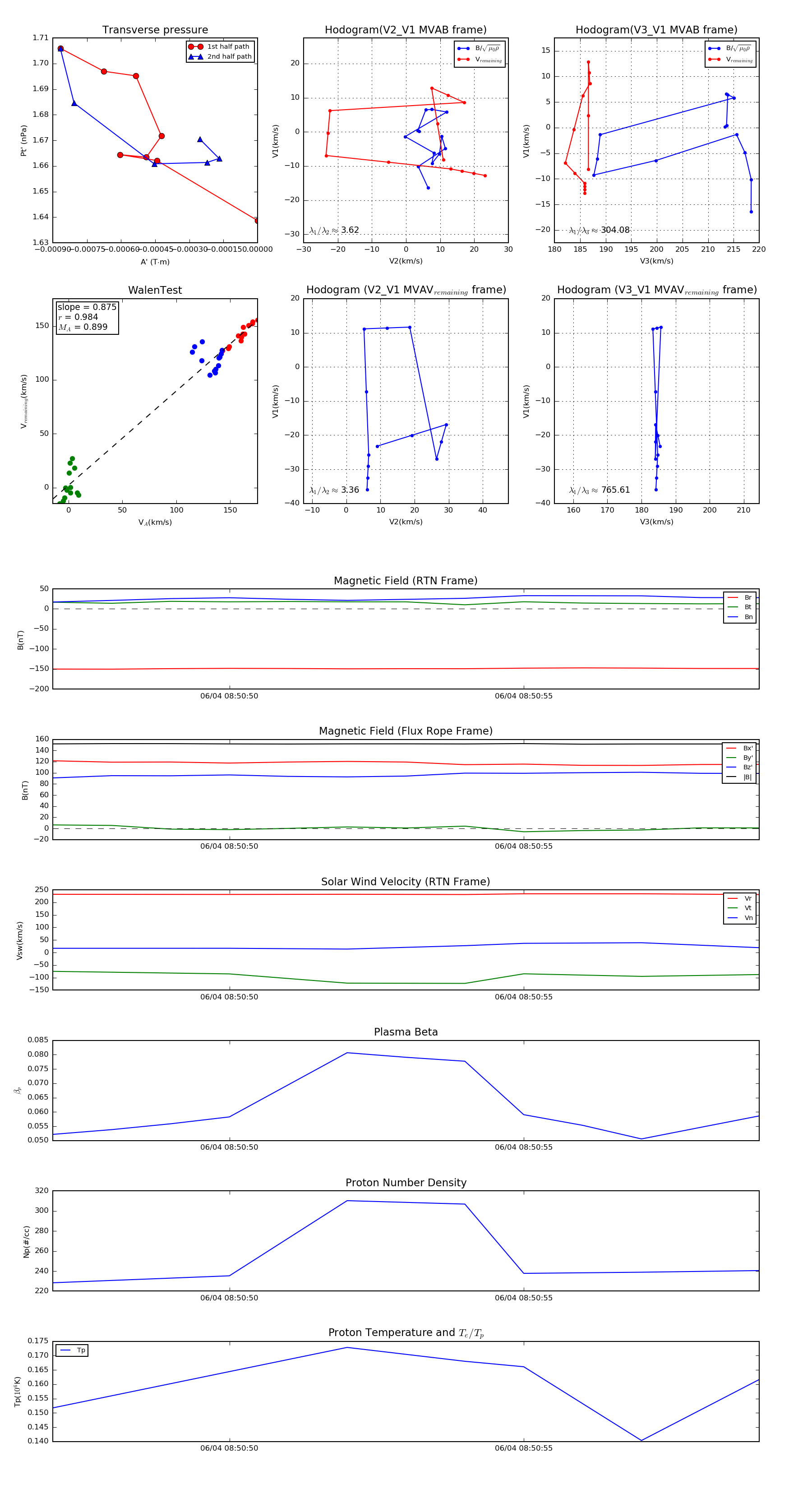Viewport: 812px width, 1489px height.
Task: Click the eigenvalue ratio text '765.61'
Action: tap(615, 490)
